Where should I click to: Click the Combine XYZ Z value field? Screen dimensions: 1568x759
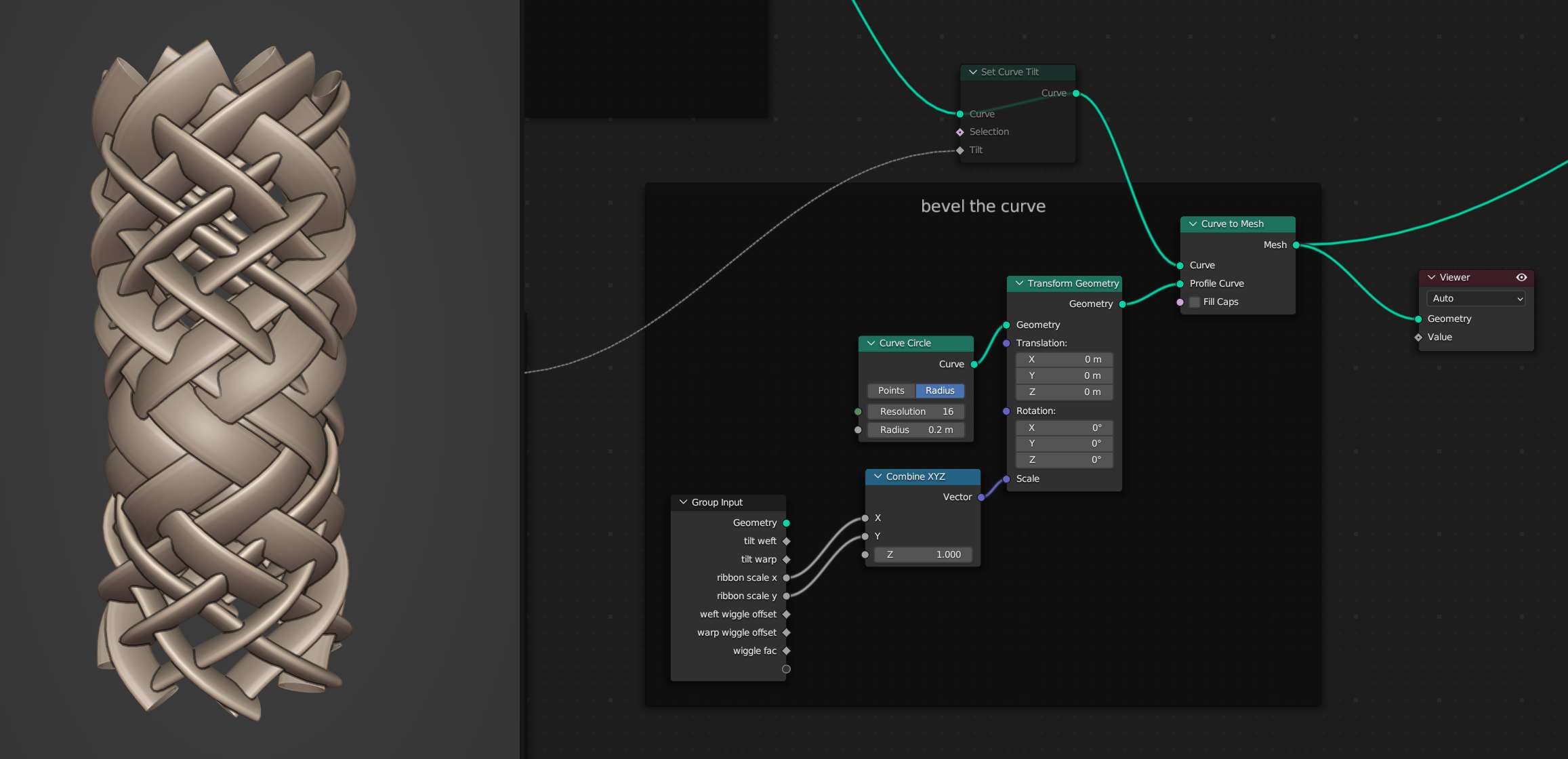(x=923, y=555)
